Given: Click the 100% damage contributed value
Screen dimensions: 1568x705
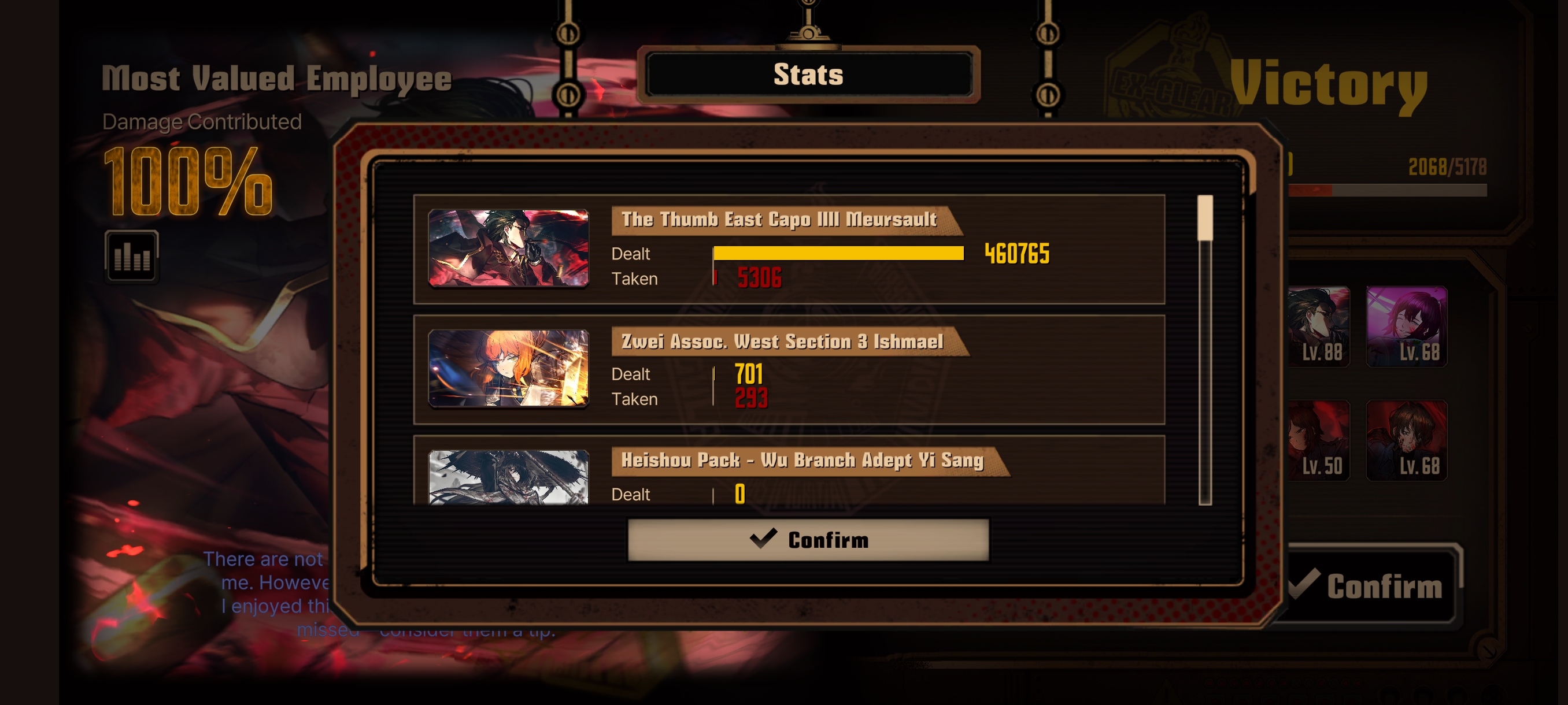Looking at the screenshot, I should tap(187, 182).
